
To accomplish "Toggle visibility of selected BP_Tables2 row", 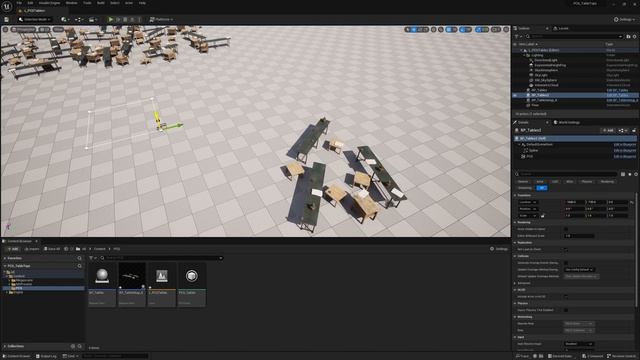I will coord(515,95).
